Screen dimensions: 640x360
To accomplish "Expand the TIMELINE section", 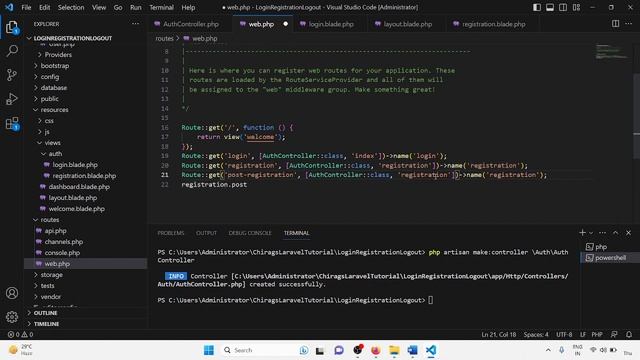I will coord(46,324).
